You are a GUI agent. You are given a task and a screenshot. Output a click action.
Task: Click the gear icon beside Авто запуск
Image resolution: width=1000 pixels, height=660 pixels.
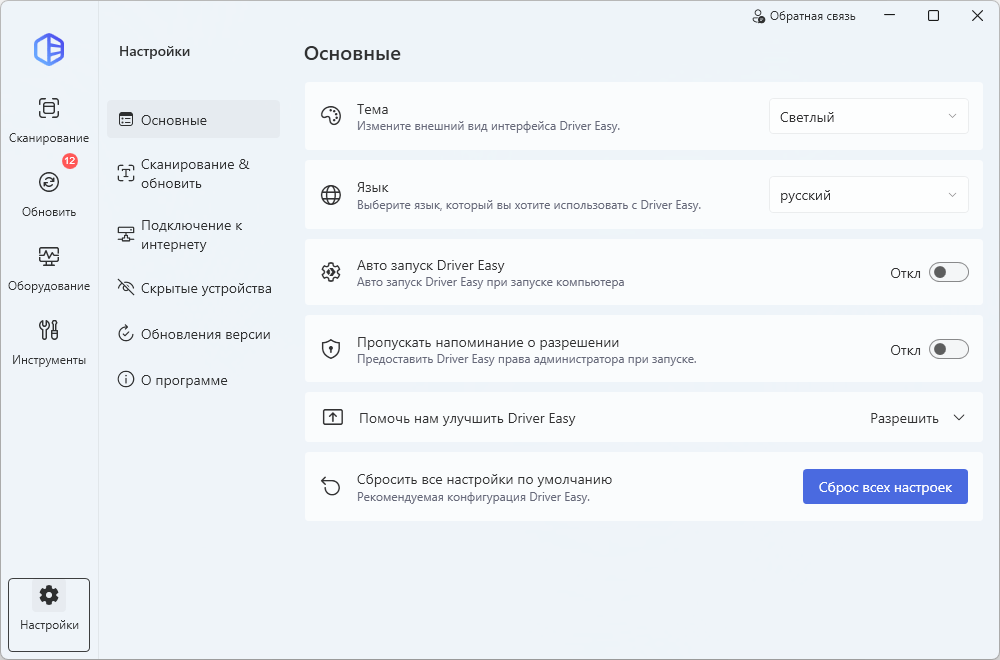coord(331,272)
